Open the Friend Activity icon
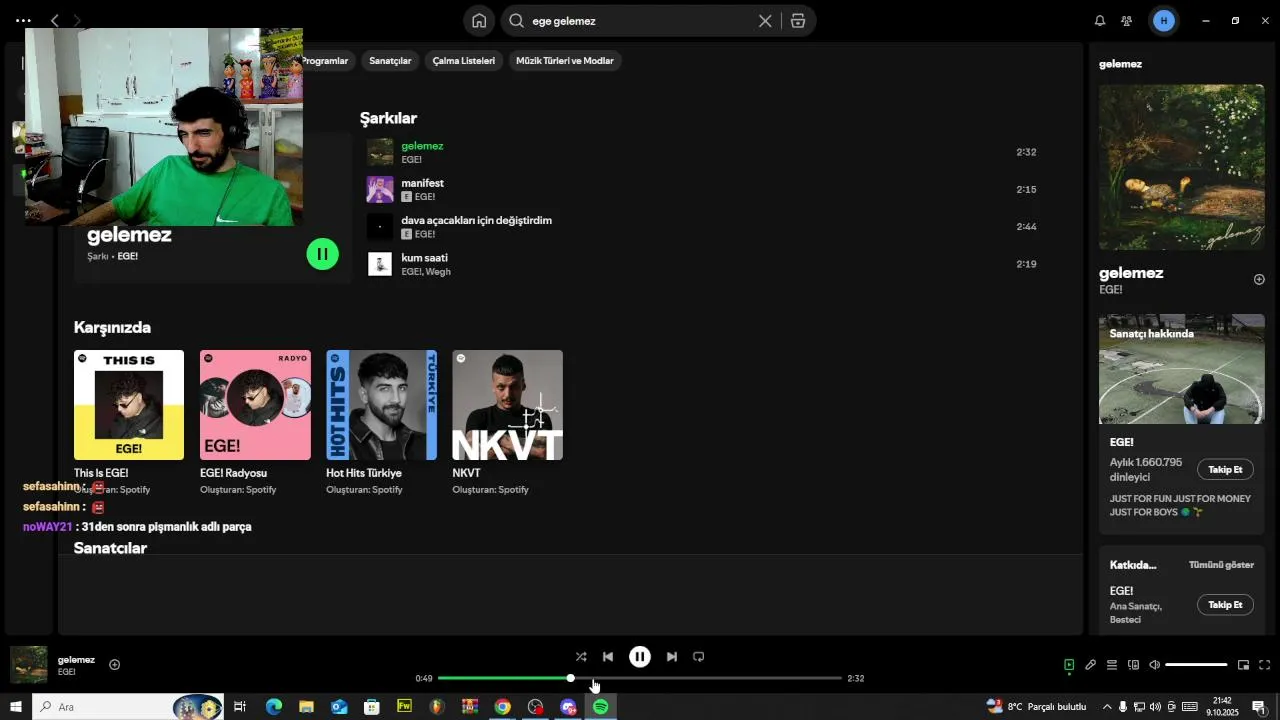The height and width of the screenshot is (720, 1280). tap(1127, 21)
